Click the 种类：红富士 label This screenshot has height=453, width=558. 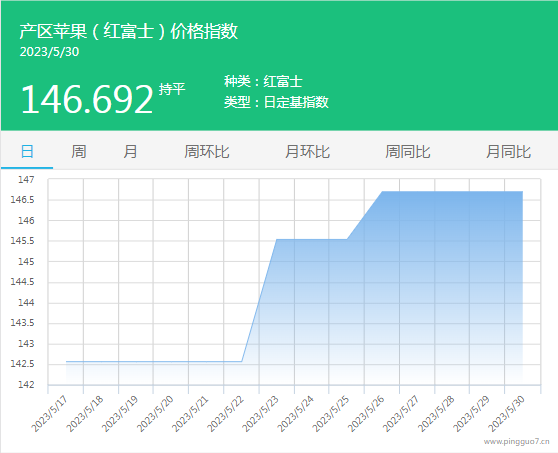[263, 81]
